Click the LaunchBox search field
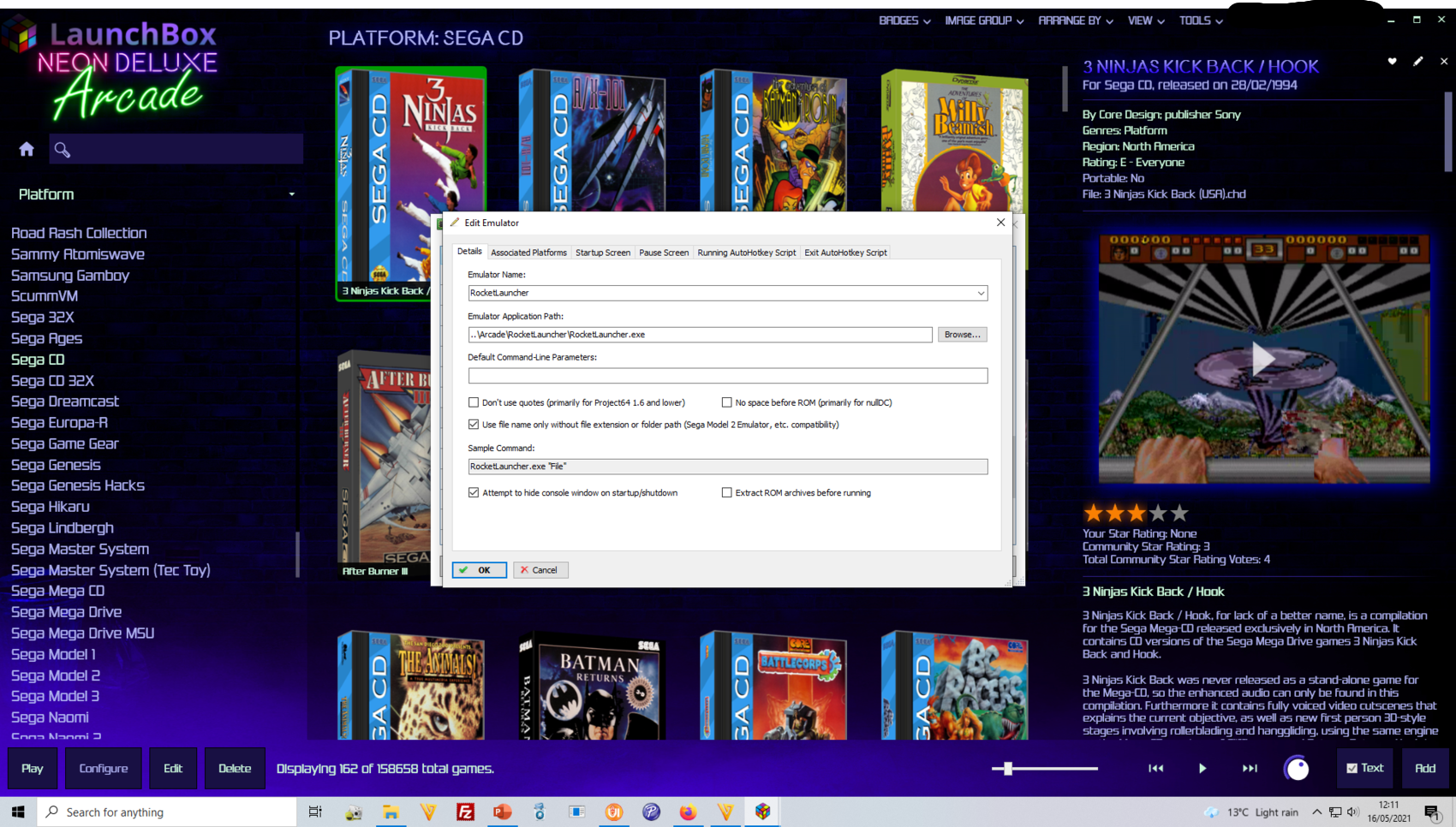 pos(176,149)
